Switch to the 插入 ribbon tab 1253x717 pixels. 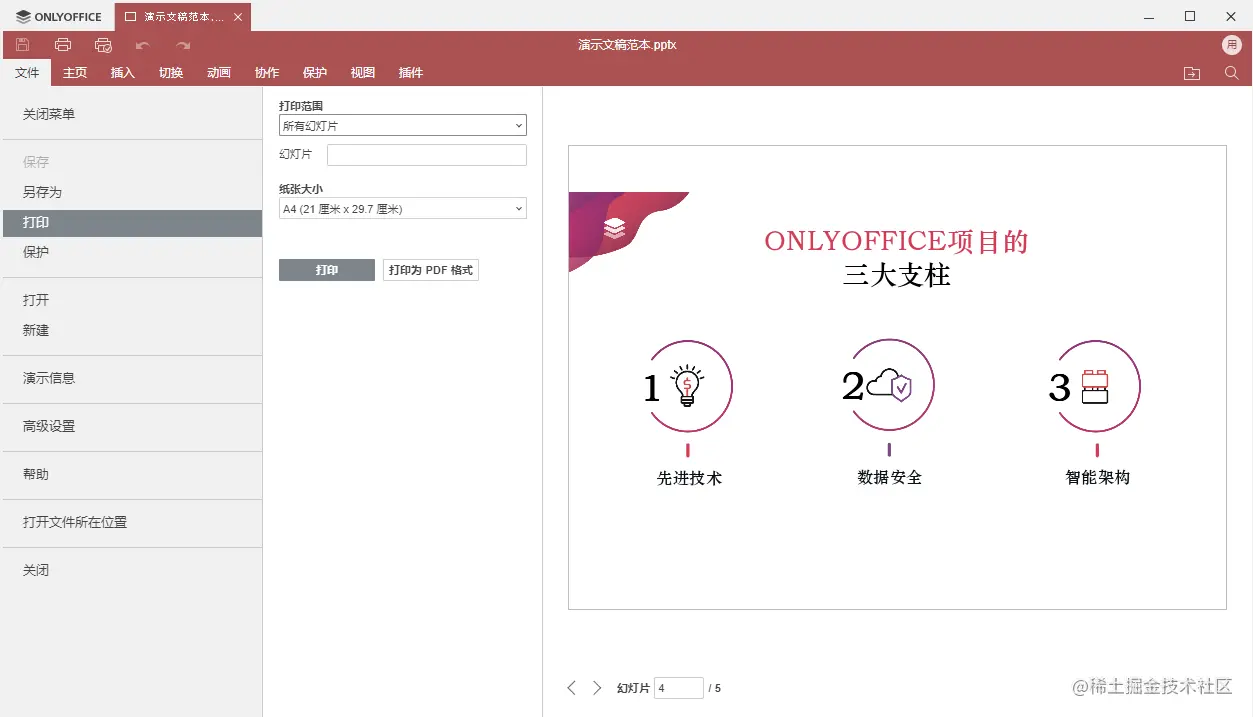pos(122,72)
